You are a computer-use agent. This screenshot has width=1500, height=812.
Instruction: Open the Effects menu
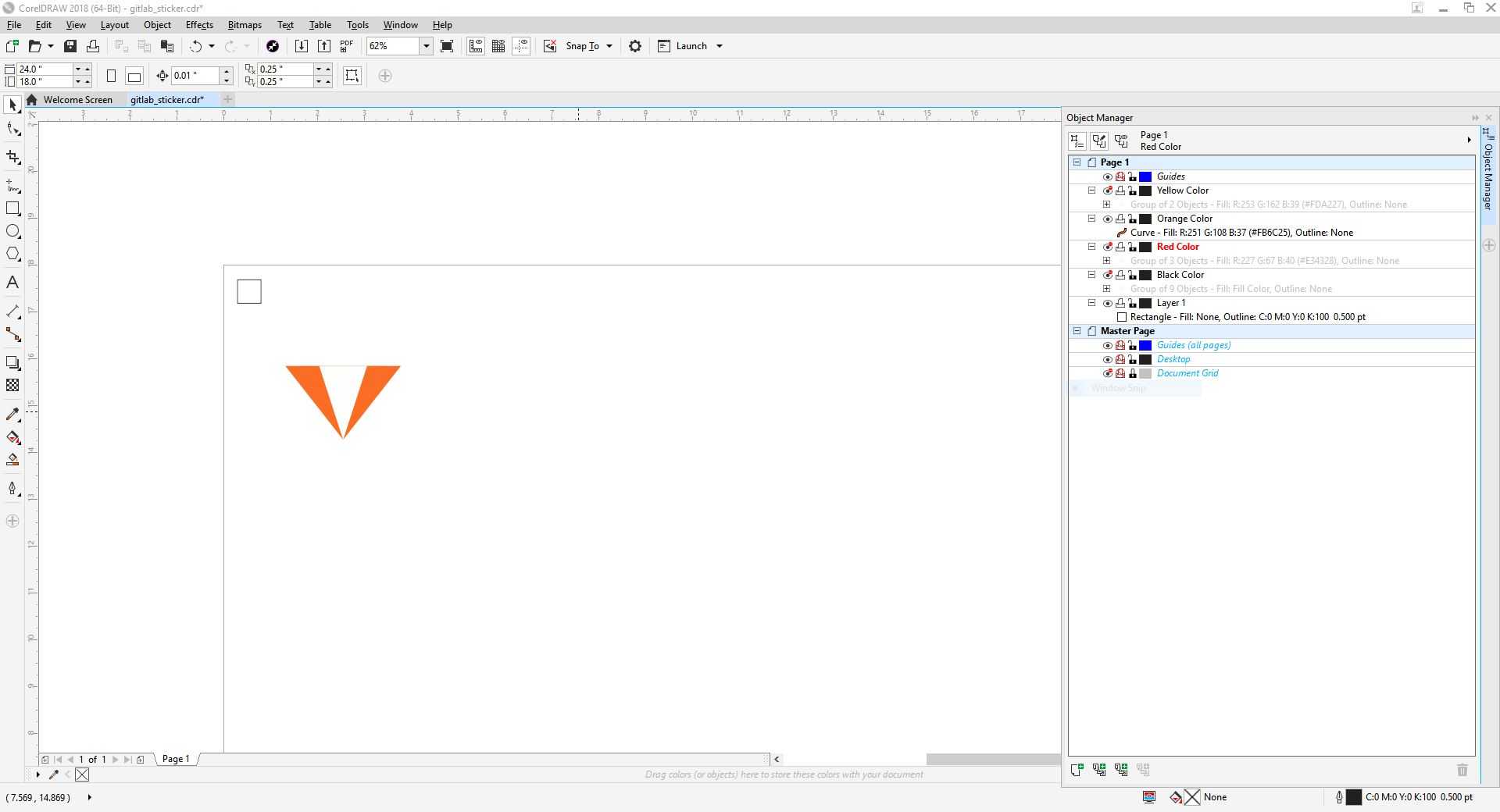pyautogui.click(x=199, y=25)
